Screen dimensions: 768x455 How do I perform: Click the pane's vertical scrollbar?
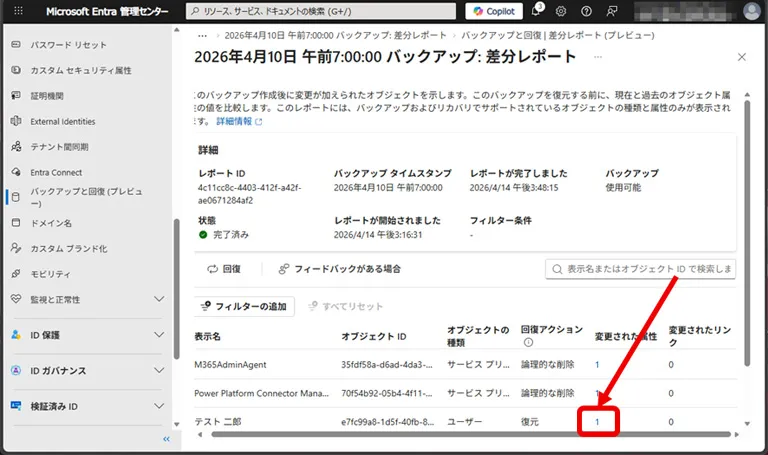747,233
